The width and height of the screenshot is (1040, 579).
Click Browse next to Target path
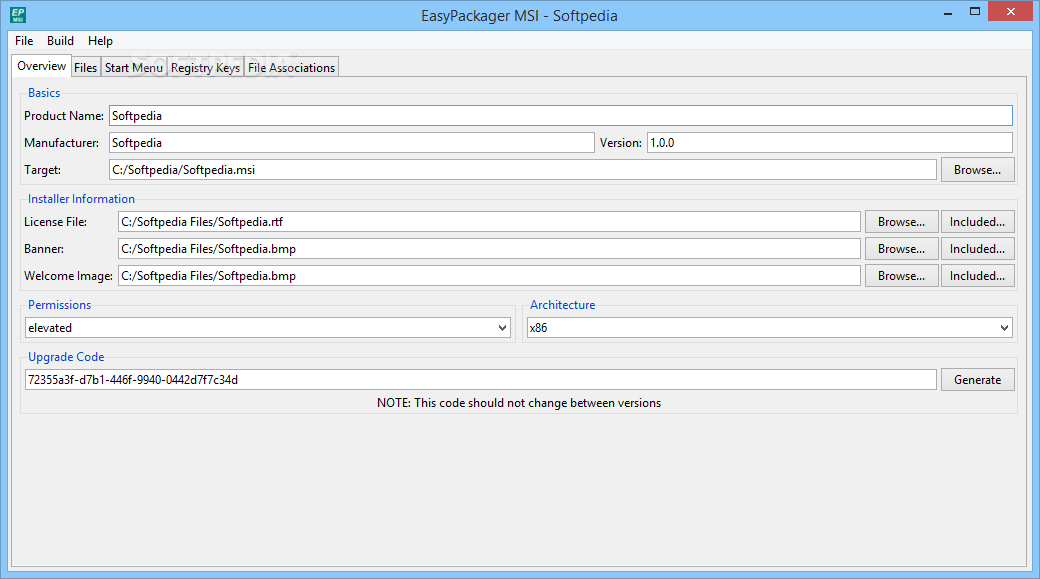[x=977, y=170]
